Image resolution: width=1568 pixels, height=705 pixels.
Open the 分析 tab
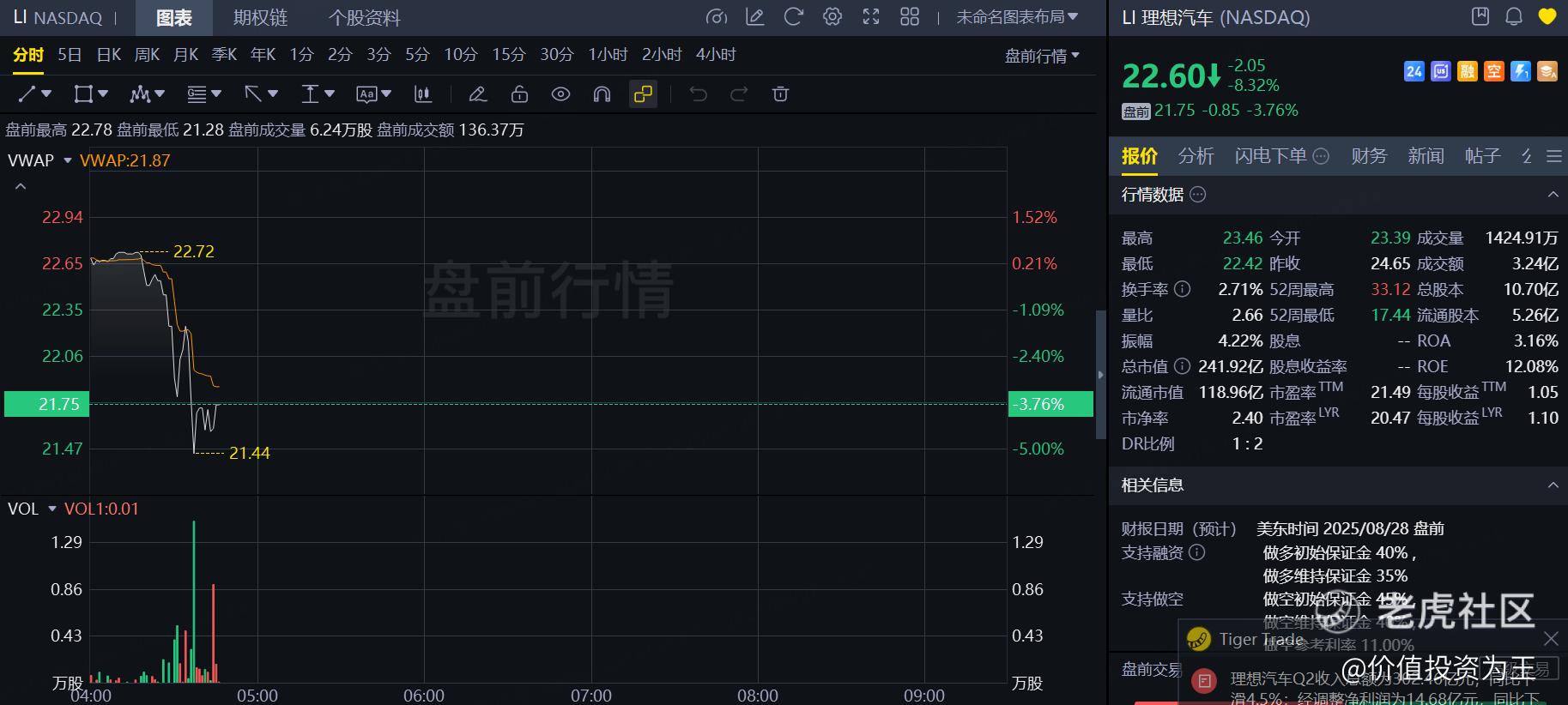click(1196, 156)
